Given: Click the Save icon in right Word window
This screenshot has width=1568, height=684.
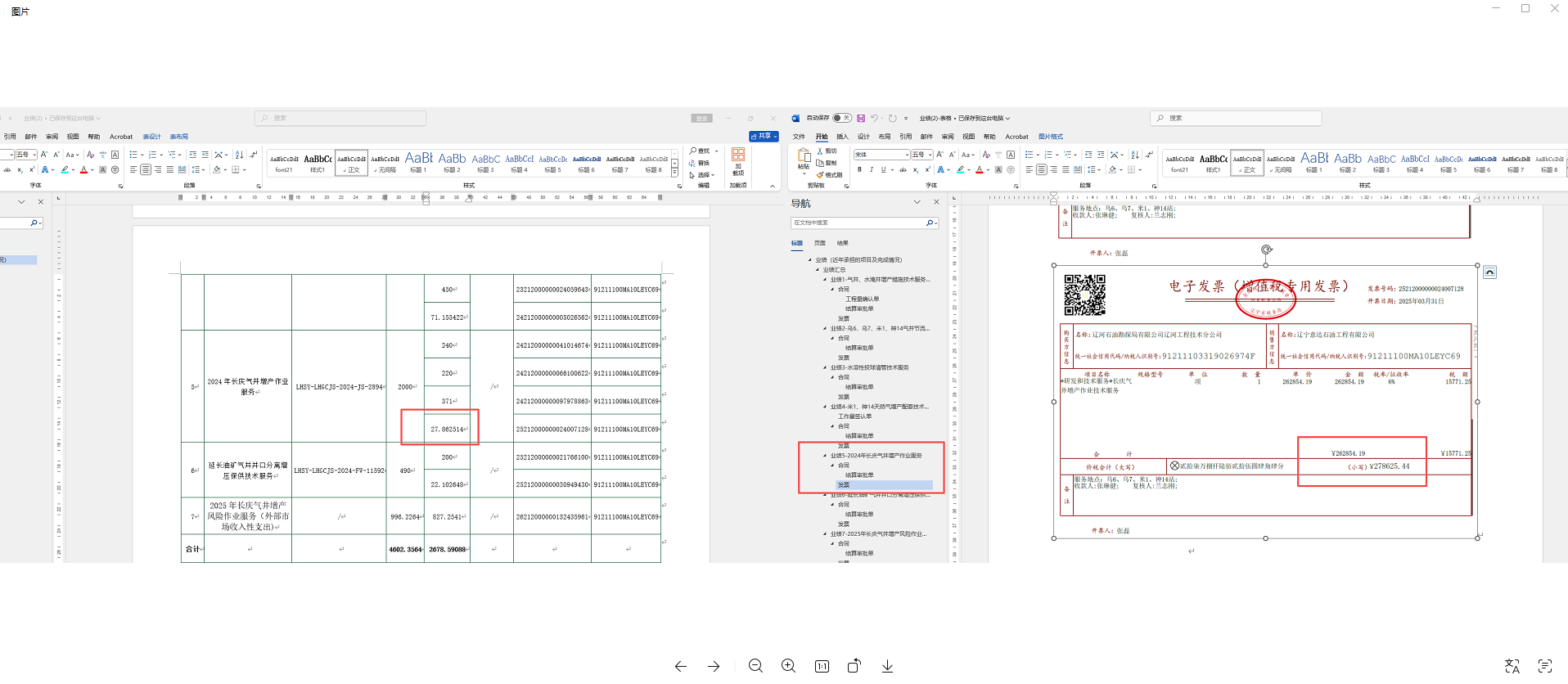Looking at the screenshot, I should point(861,118).
